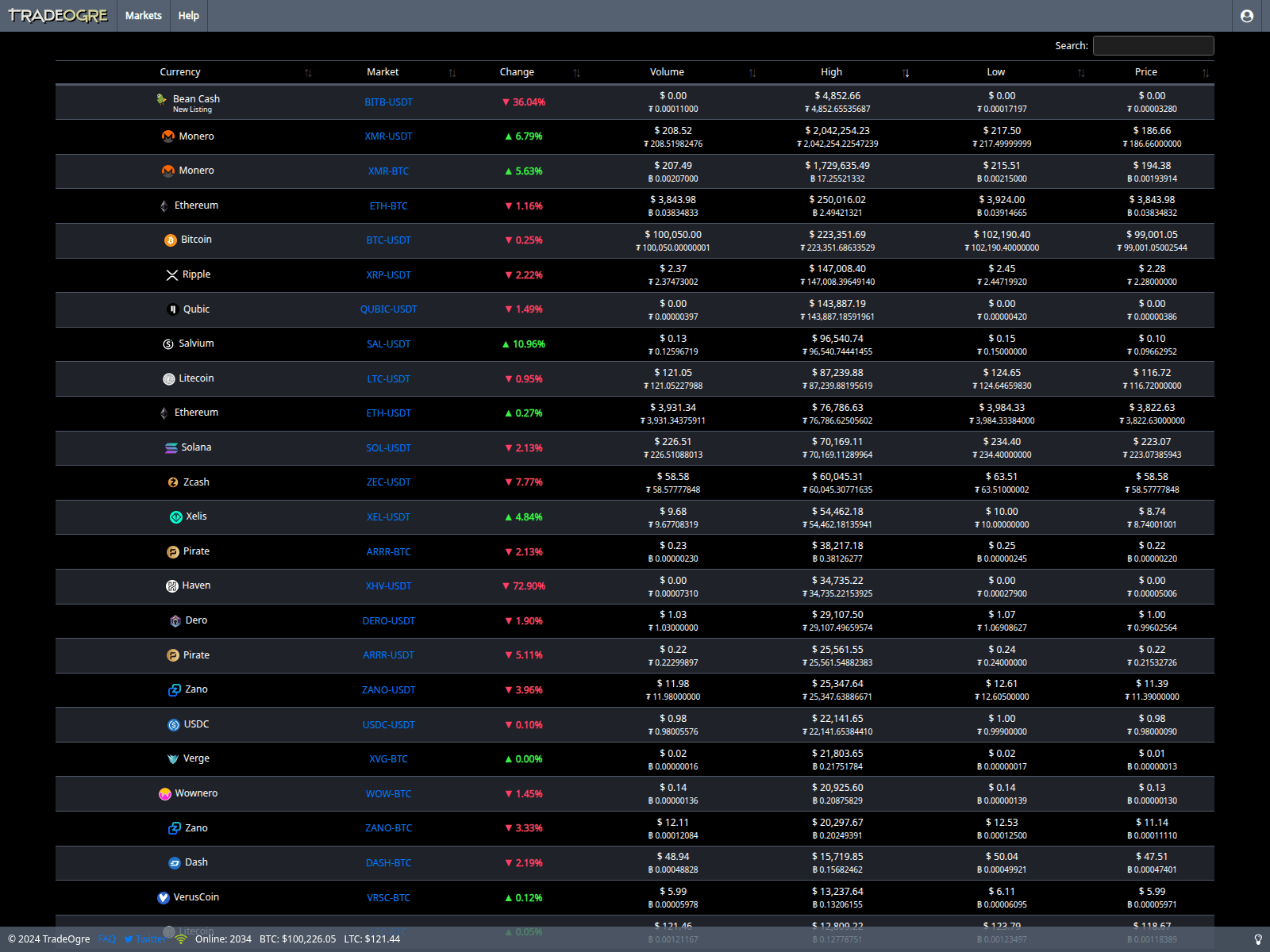Open the Twitter link in footer

[145, 939]
